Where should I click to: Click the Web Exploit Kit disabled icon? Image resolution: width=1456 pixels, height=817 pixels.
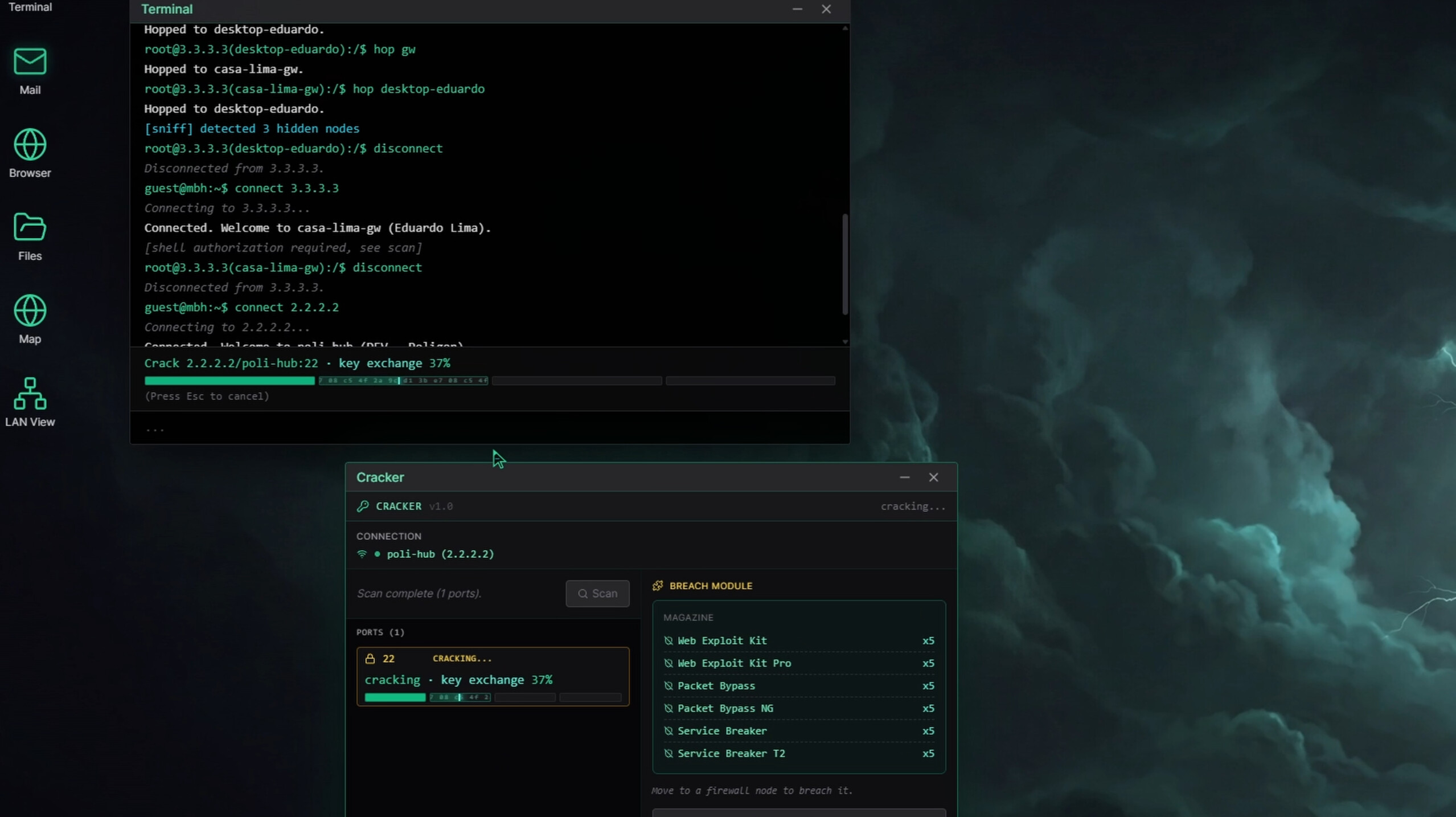click(668, 641)
